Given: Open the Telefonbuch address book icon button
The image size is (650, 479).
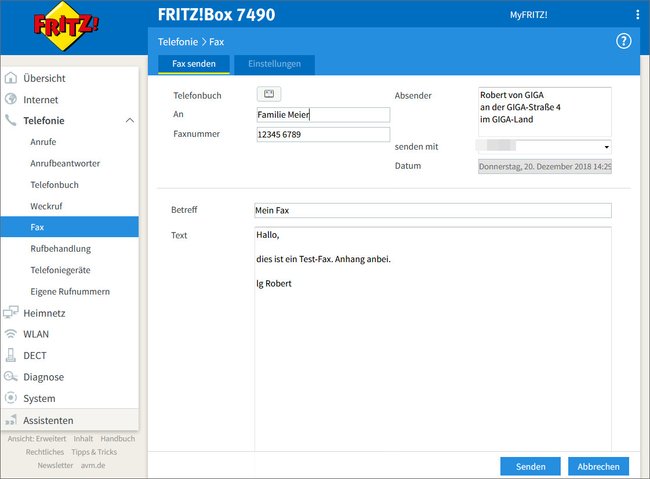Looking at the screenshot, I should 269,94.
